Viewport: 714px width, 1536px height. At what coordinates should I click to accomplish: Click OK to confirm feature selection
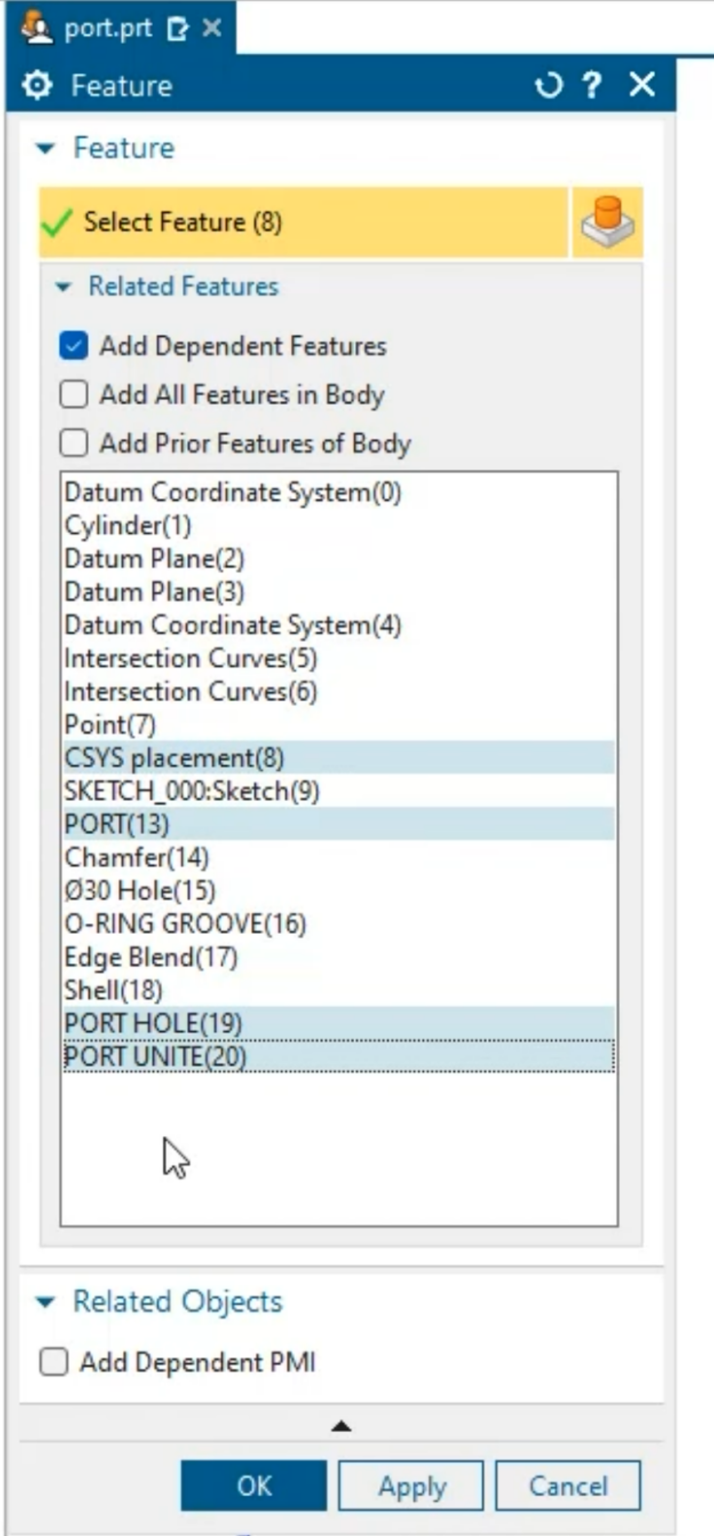[x=253, y=1486]
